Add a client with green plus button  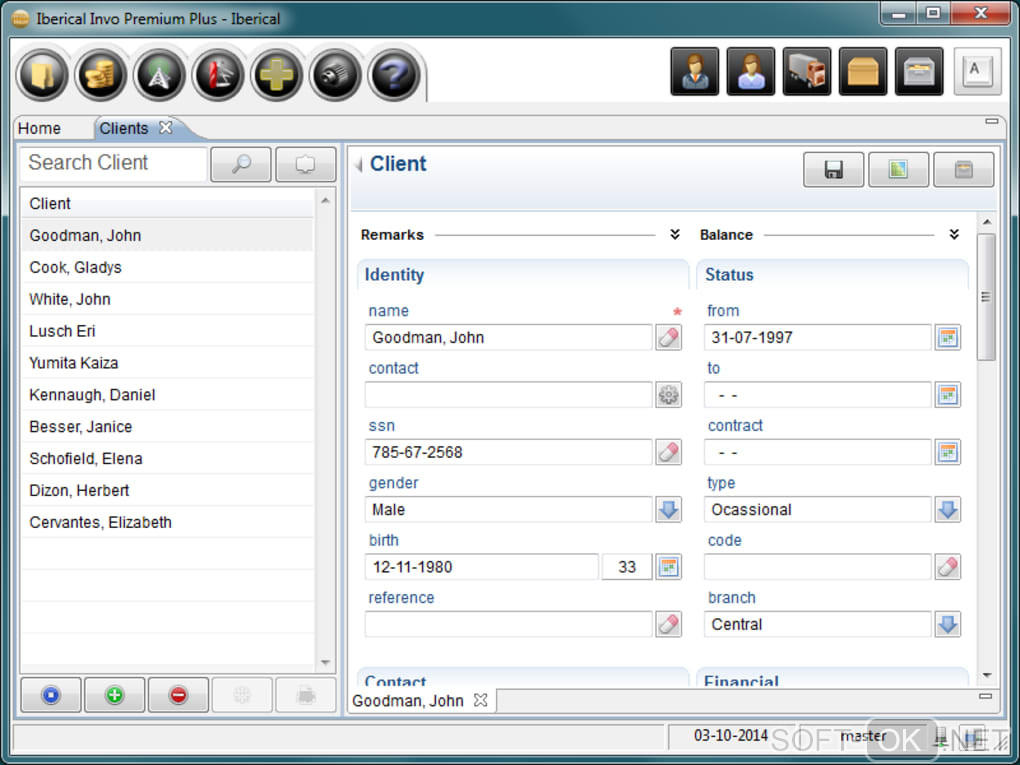pyautogui.click(x=114, y=695)
